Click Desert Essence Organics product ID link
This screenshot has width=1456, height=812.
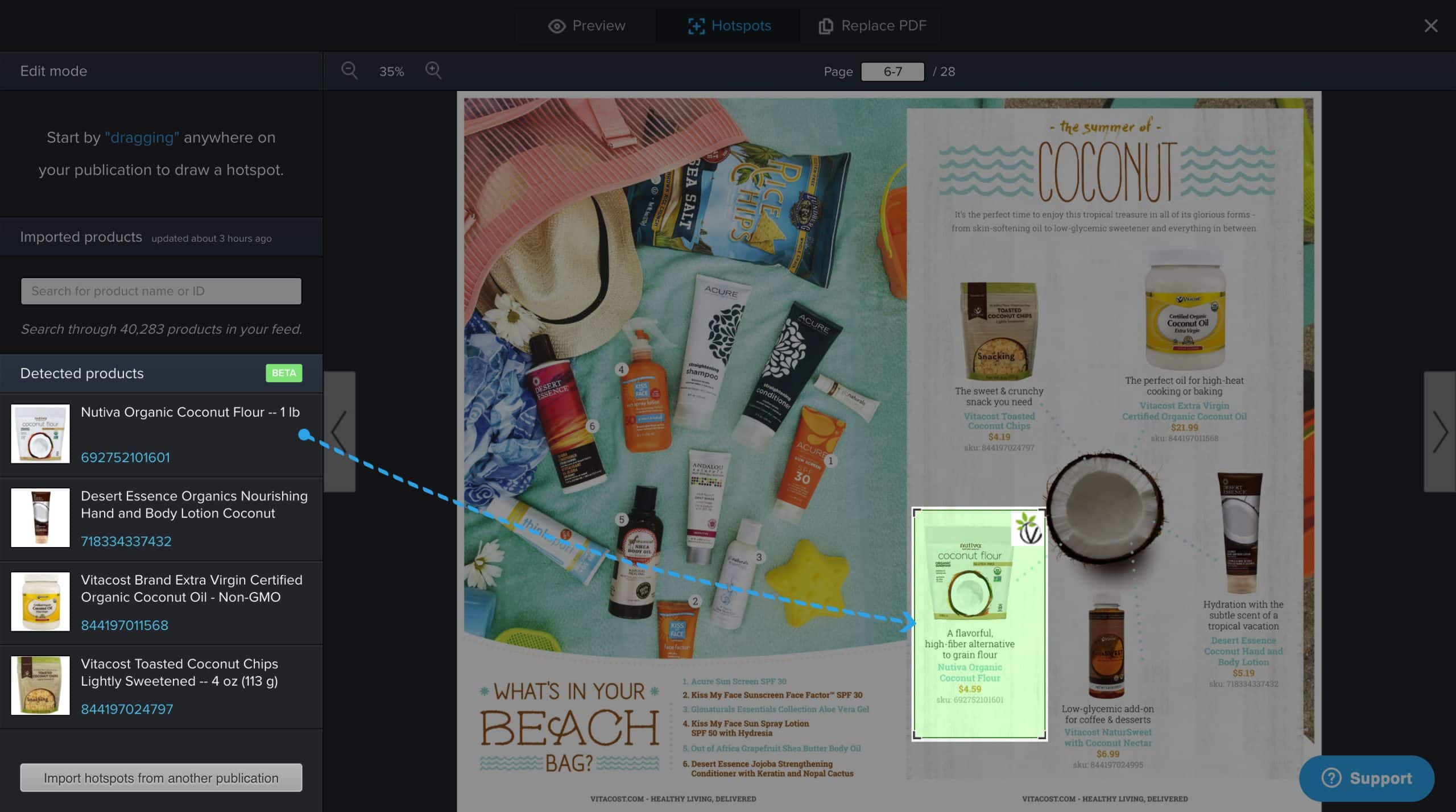[126, 541]
